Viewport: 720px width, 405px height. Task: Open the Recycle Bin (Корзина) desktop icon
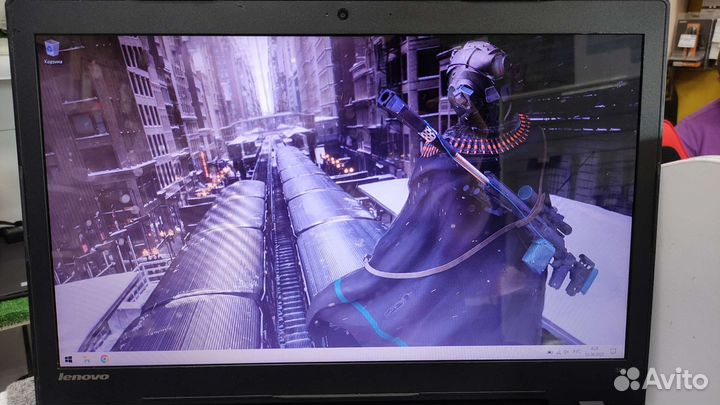[x=52, y=51]
